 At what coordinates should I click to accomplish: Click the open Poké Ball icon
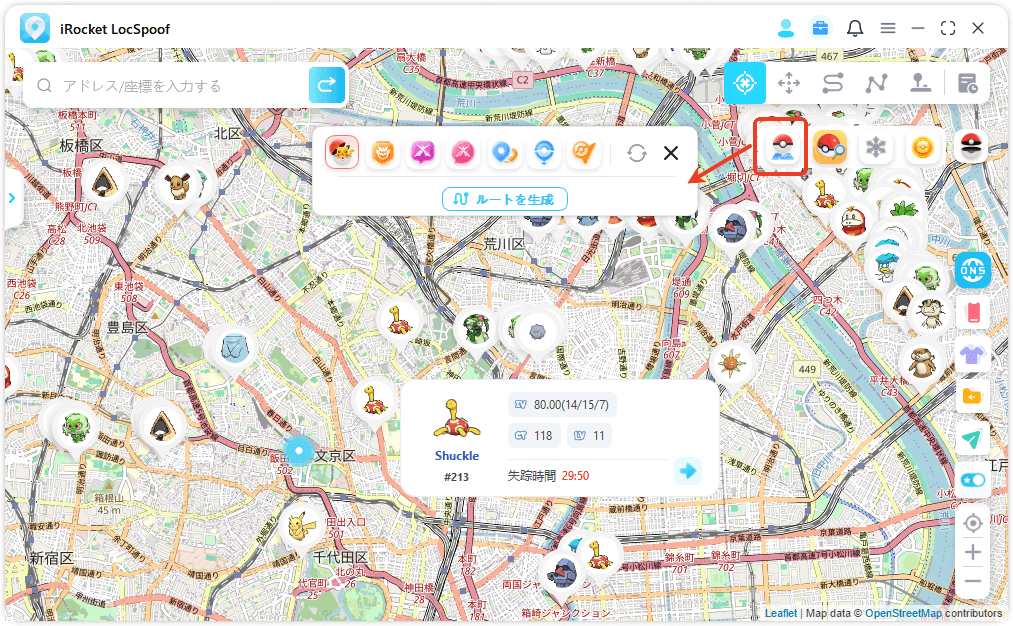tap(970, 147)
